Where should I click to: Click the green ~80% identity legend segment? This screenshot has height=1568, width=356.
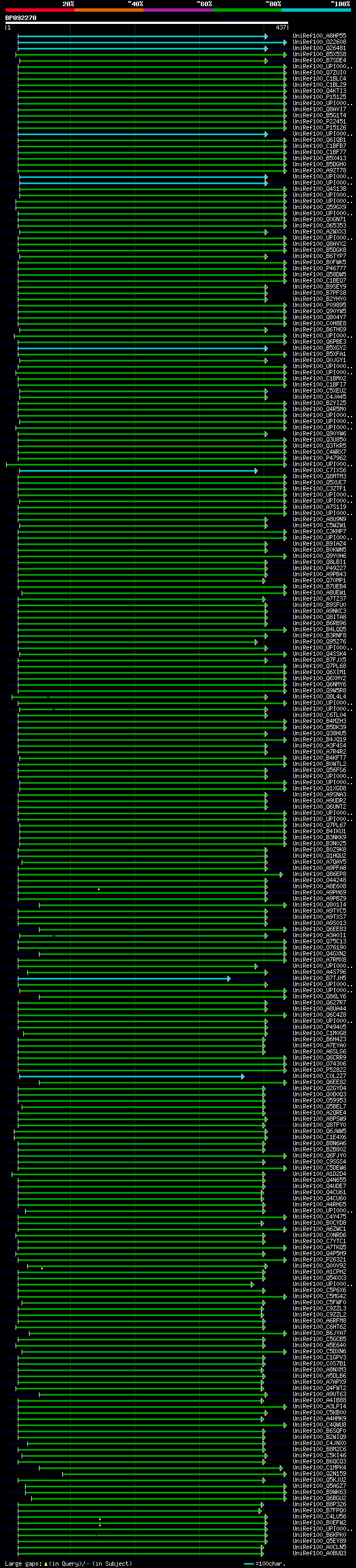coord(247,10)
